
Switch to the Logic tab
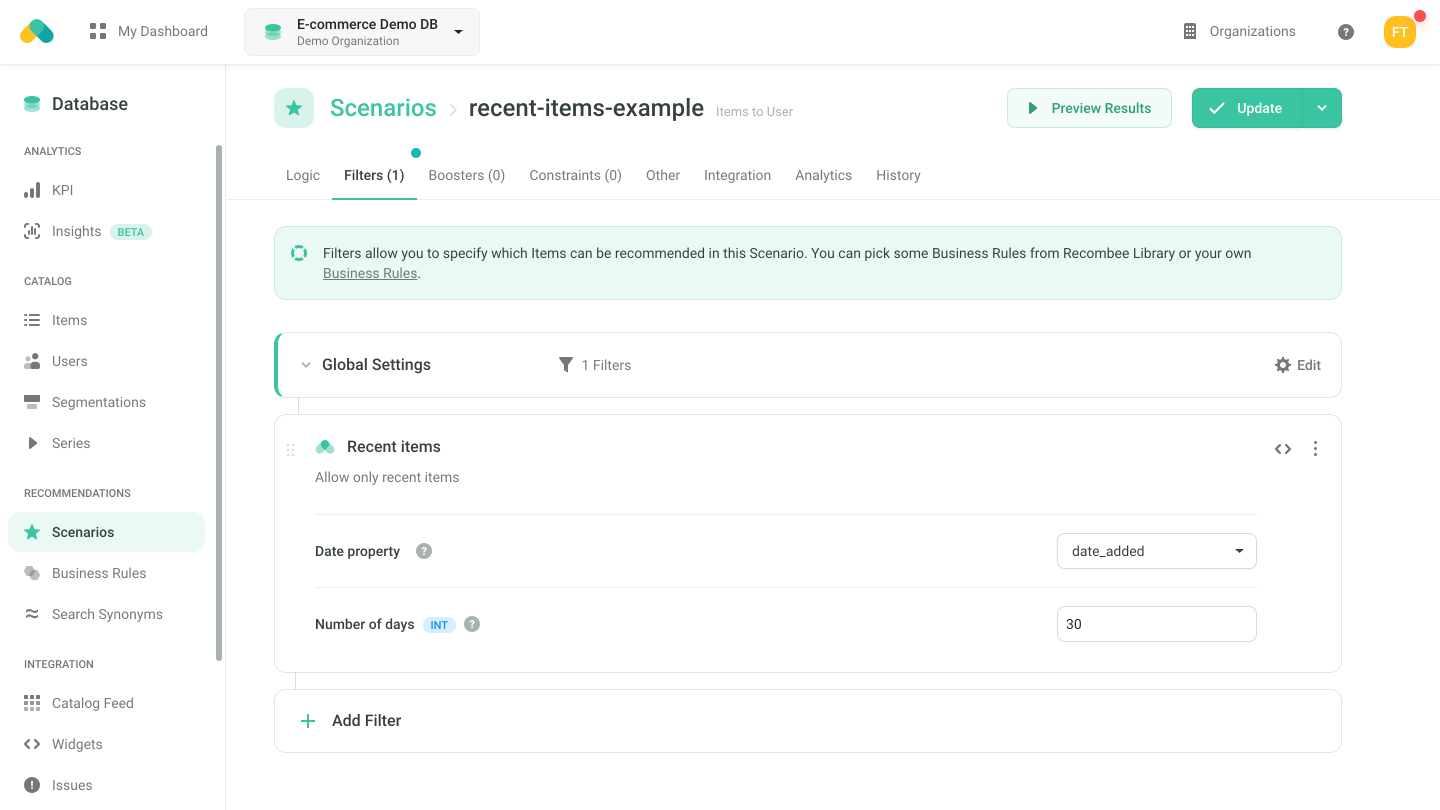coord(303,175)
